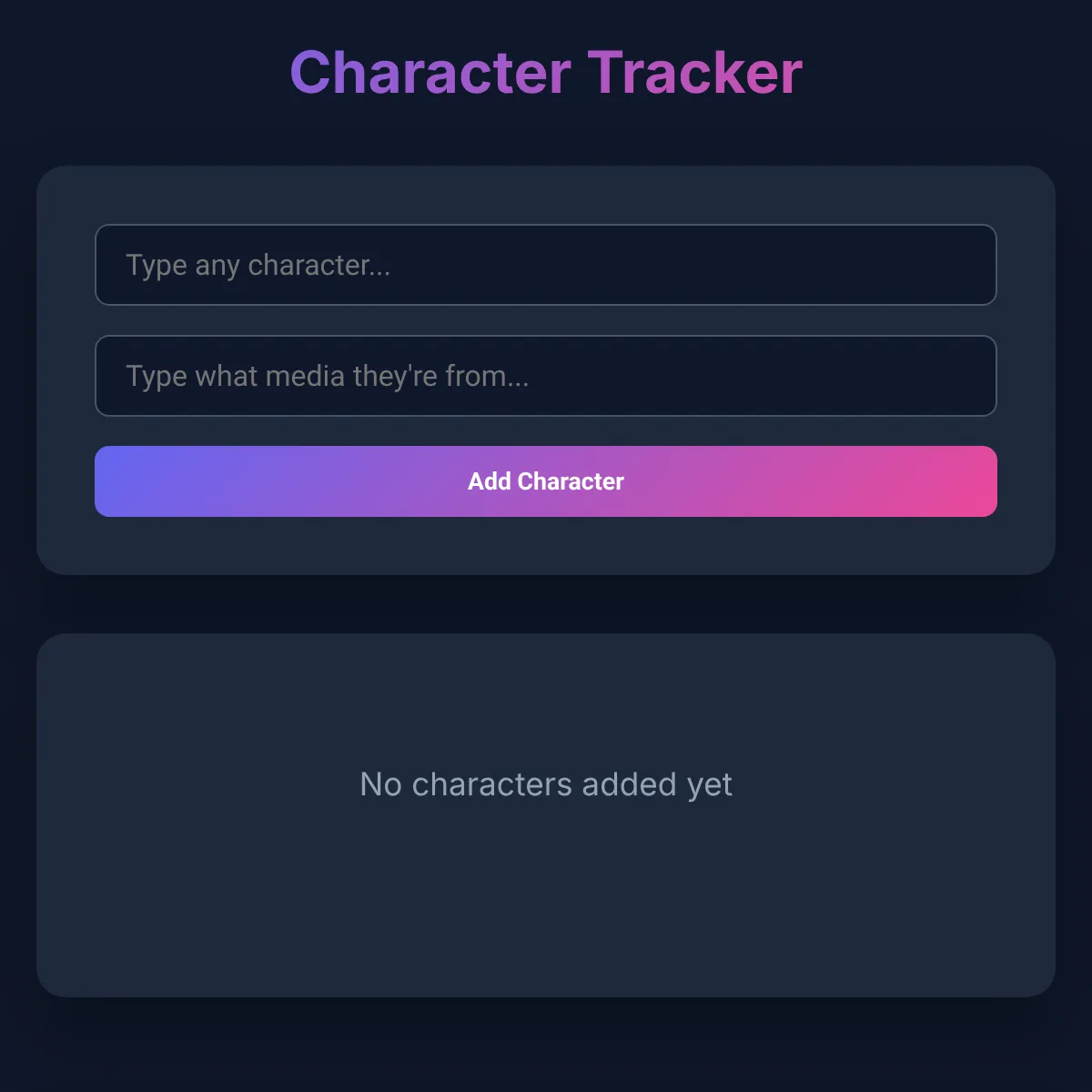Click the Add Character button

coord(546,481)
